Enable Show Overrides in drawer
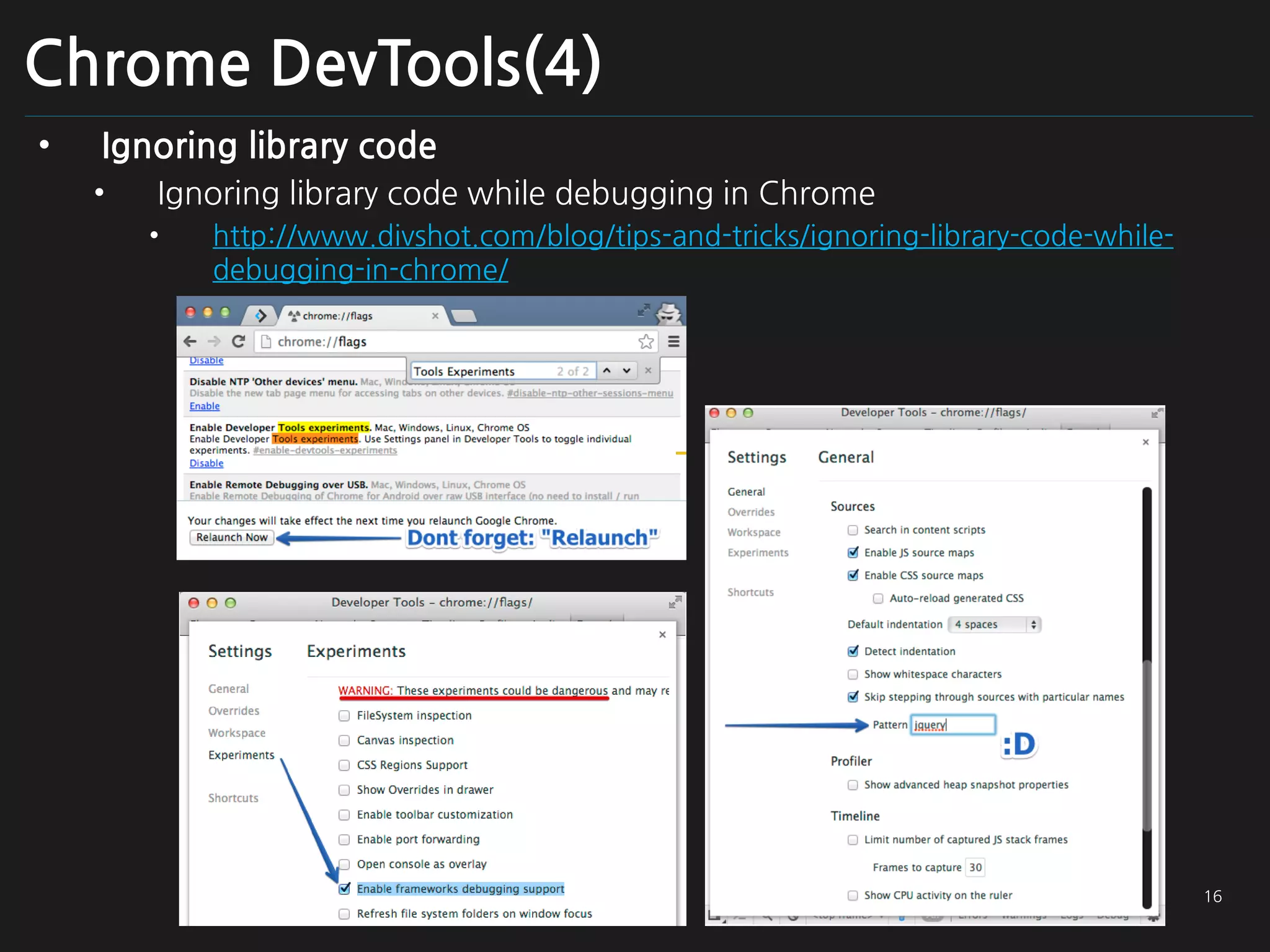This screenshot has width=1270, height=952. point(344,790)
